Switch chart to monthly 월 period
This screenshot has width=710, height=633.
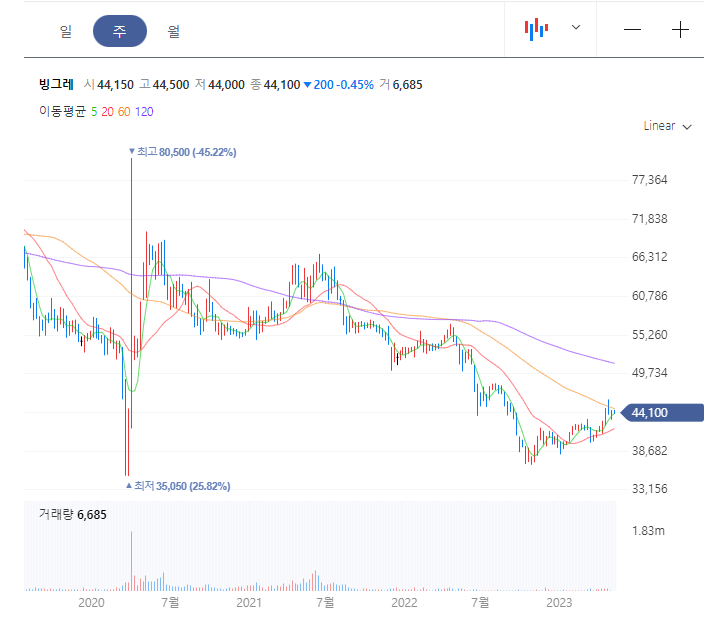pos(174,31)
